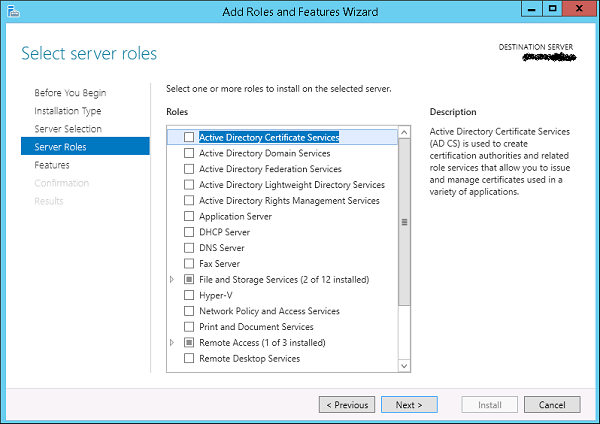Tick the Hyper-V role checkbox
600x424 pixels.
tap(189, 295)
